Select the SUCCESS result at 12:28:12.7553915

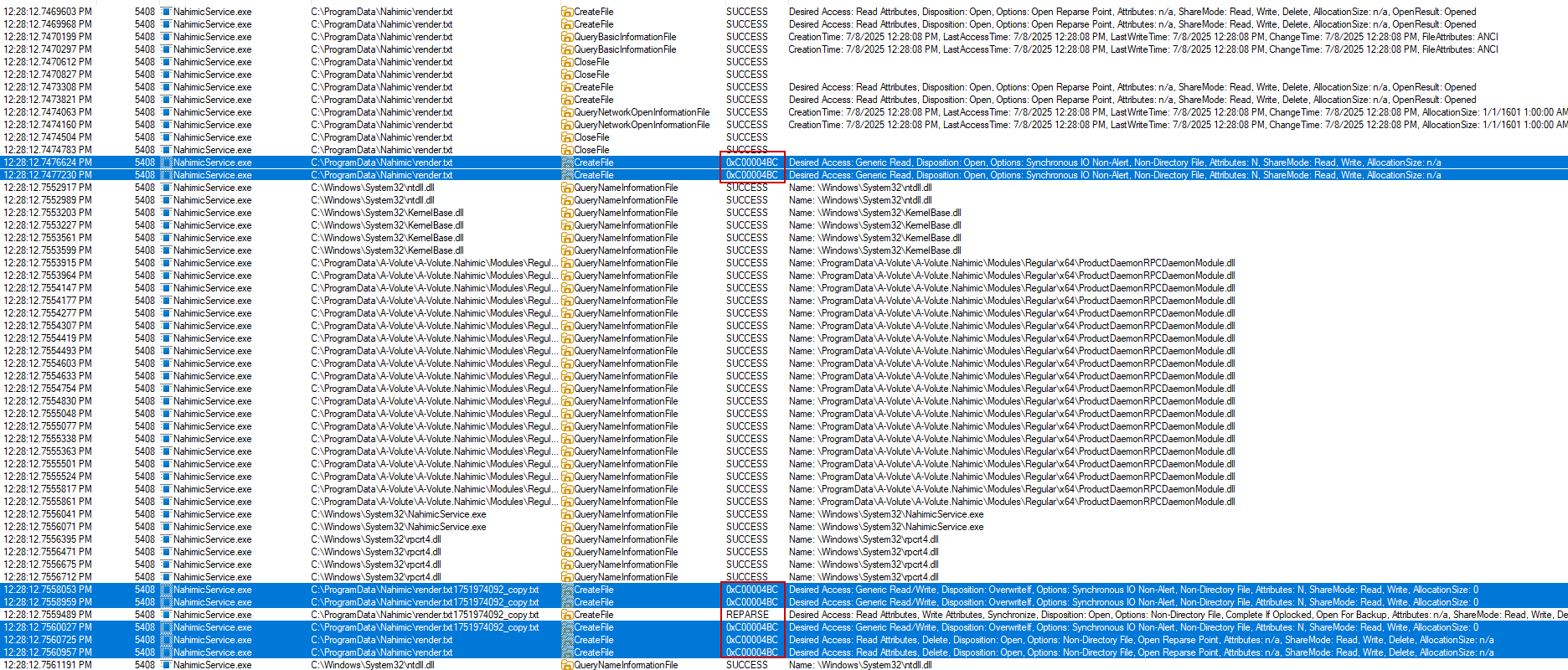(746, 263)
